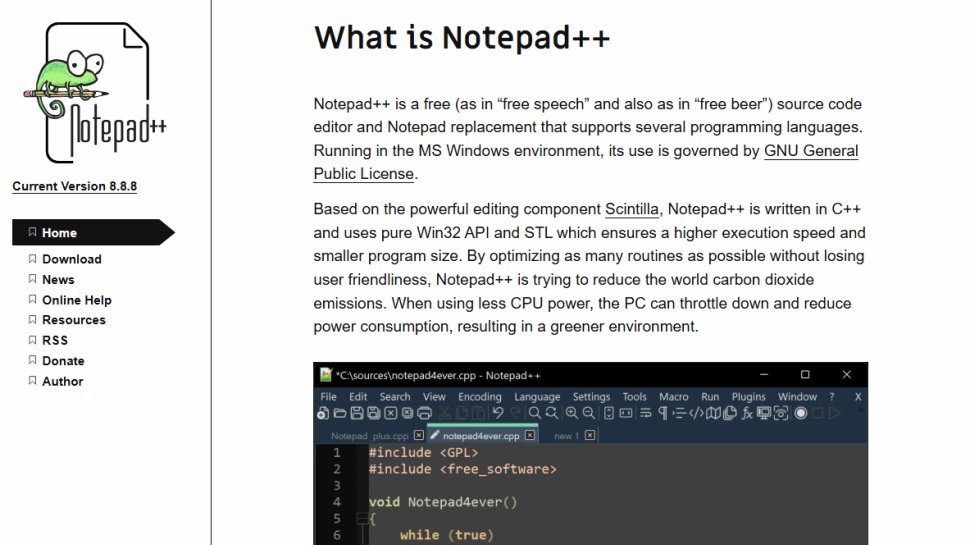Image resolution: width=970 pixels, height=545 pixels.
Task: Open the RSS sidebar link
Action: coord(55,340)
